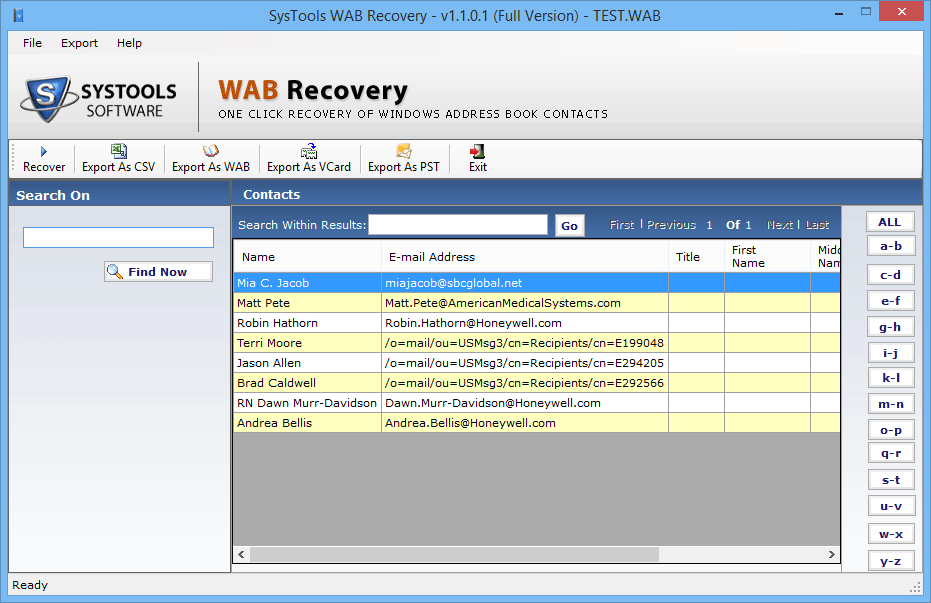The image size is (931, 603).
Task: Filter contacts by u-v
Action: tap(891, 506)
